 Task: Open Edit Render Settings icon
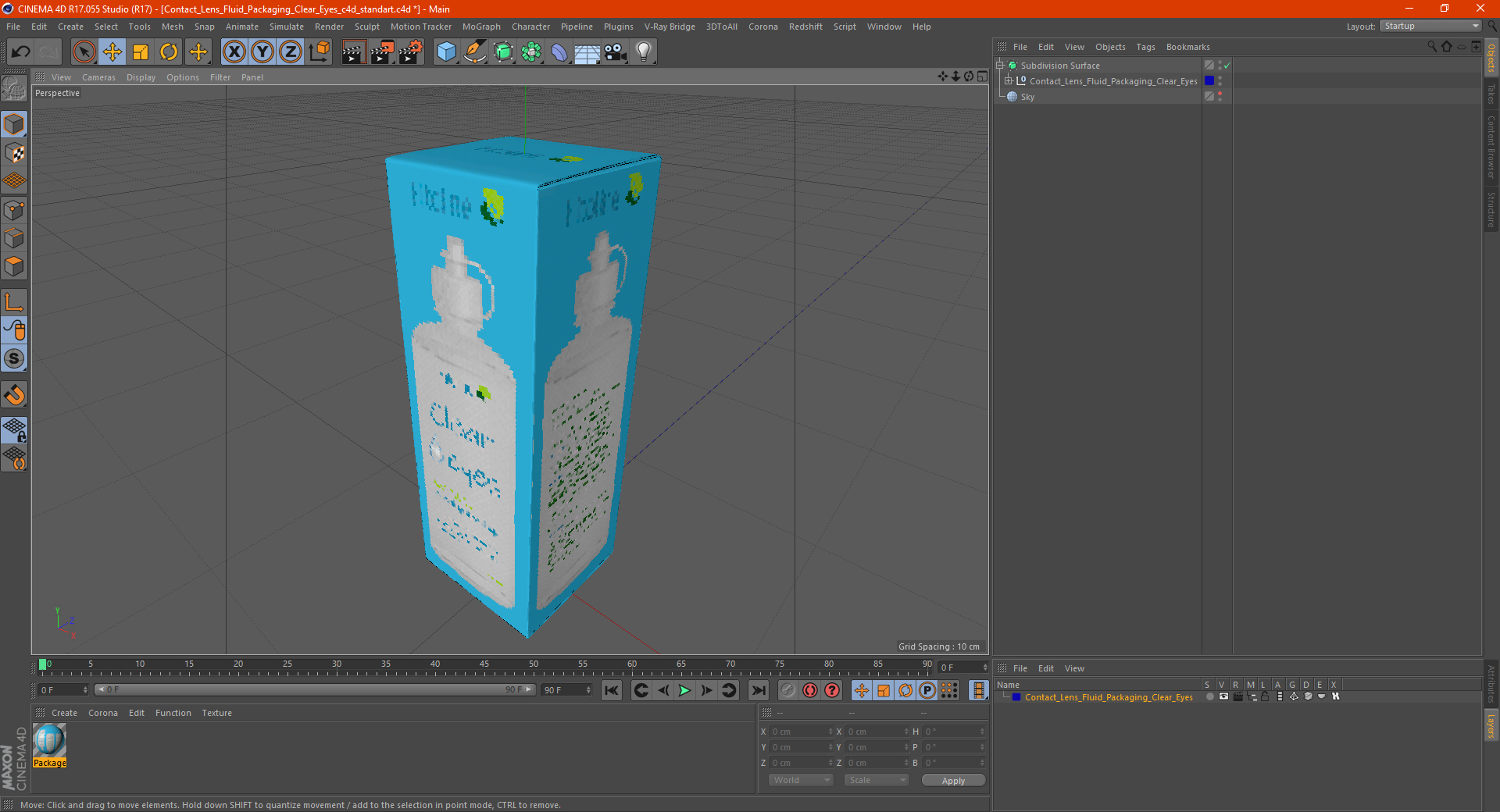tap(411, 52)
